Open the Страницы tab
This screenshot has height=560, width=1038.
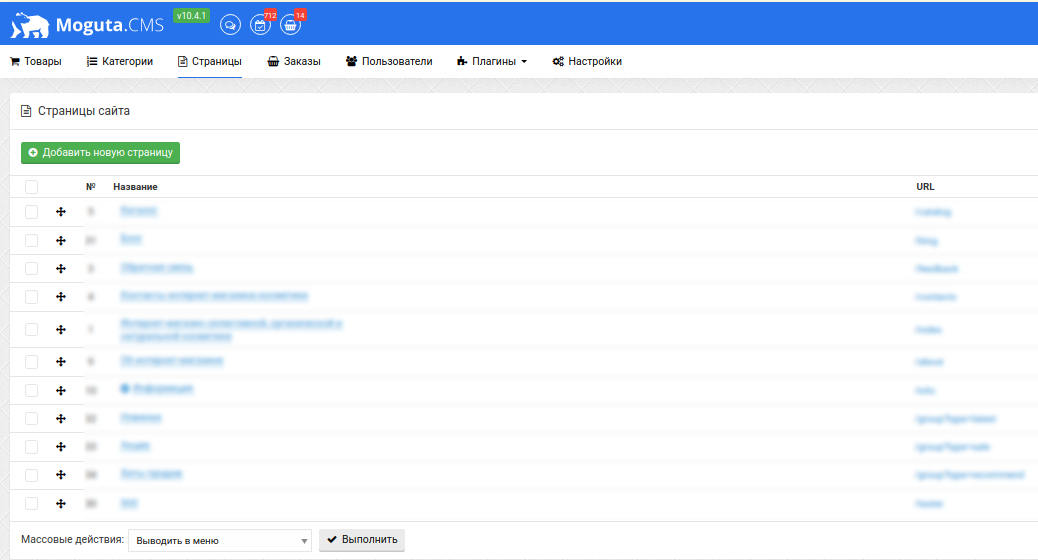point(210,62)
